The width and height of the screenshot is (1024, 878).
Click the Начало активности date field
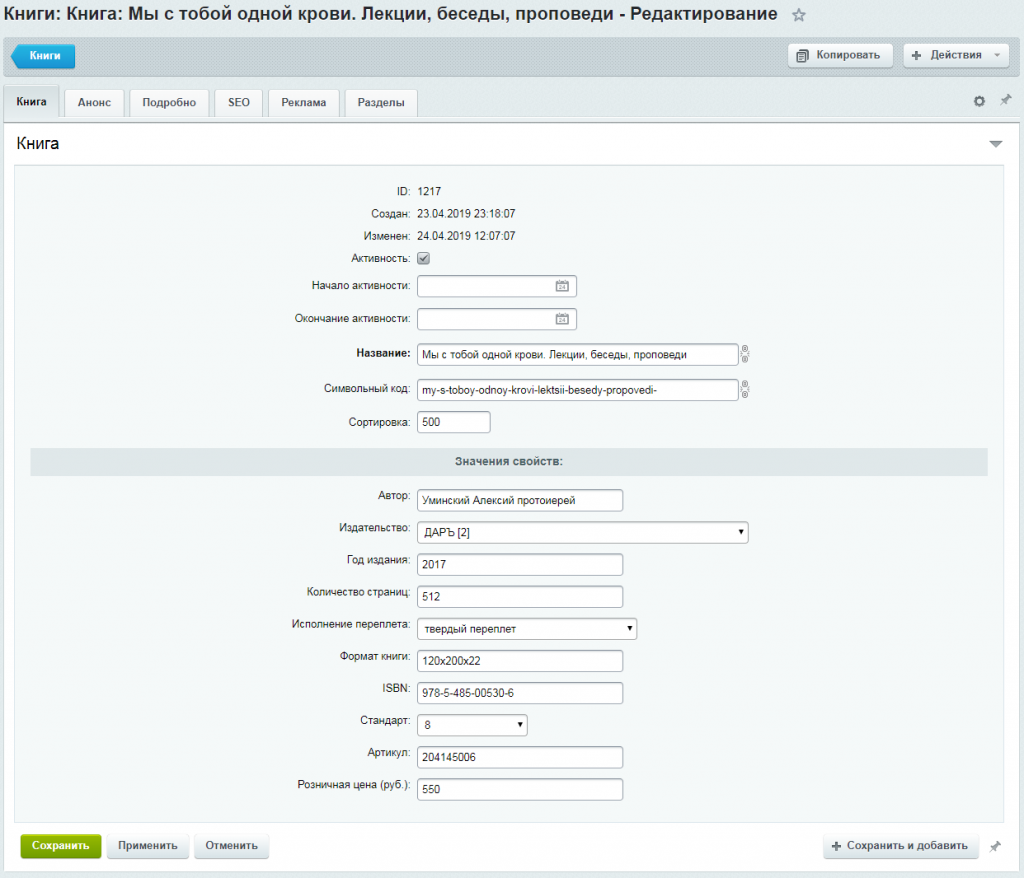tap(497, 286)
